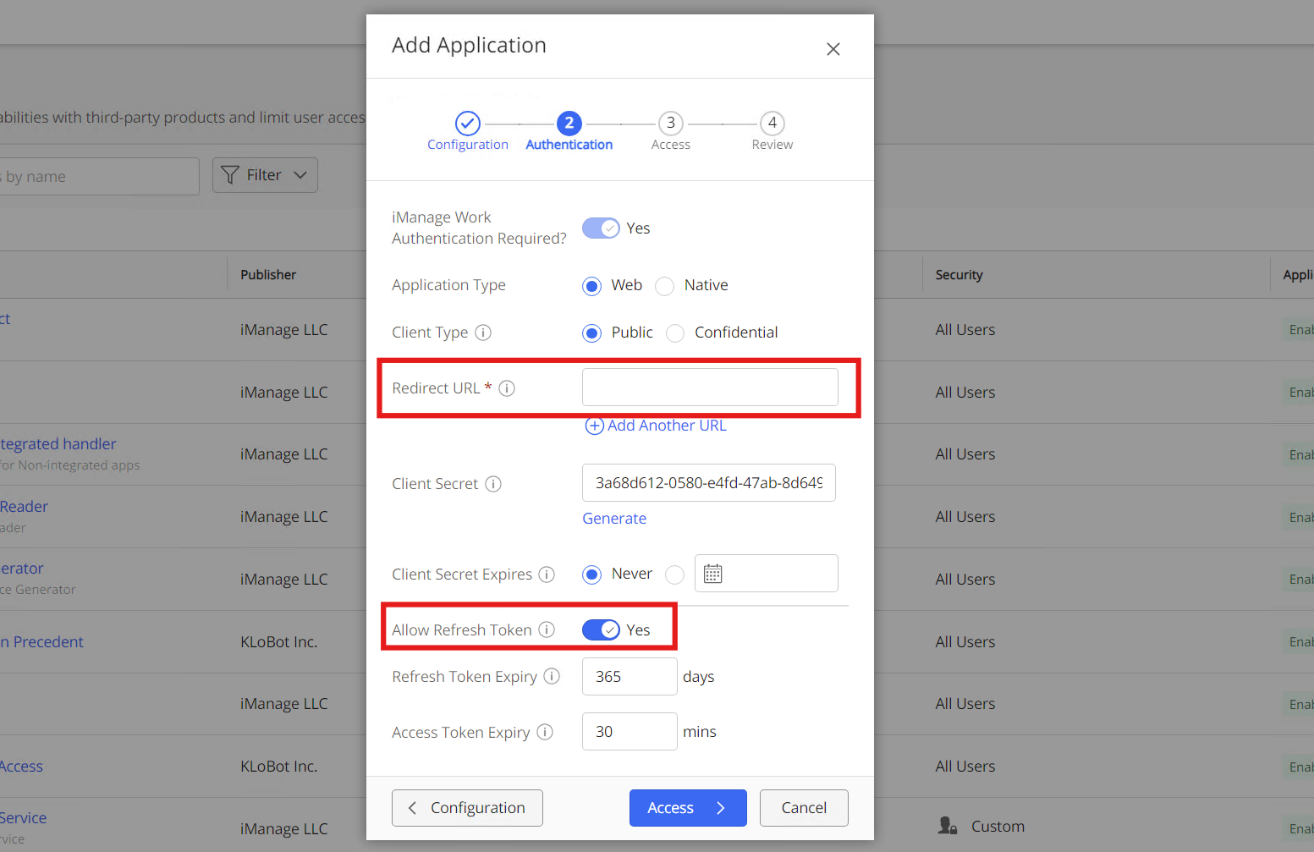
Task: Click the Custom security cell
Action: [x=981, y=827]
